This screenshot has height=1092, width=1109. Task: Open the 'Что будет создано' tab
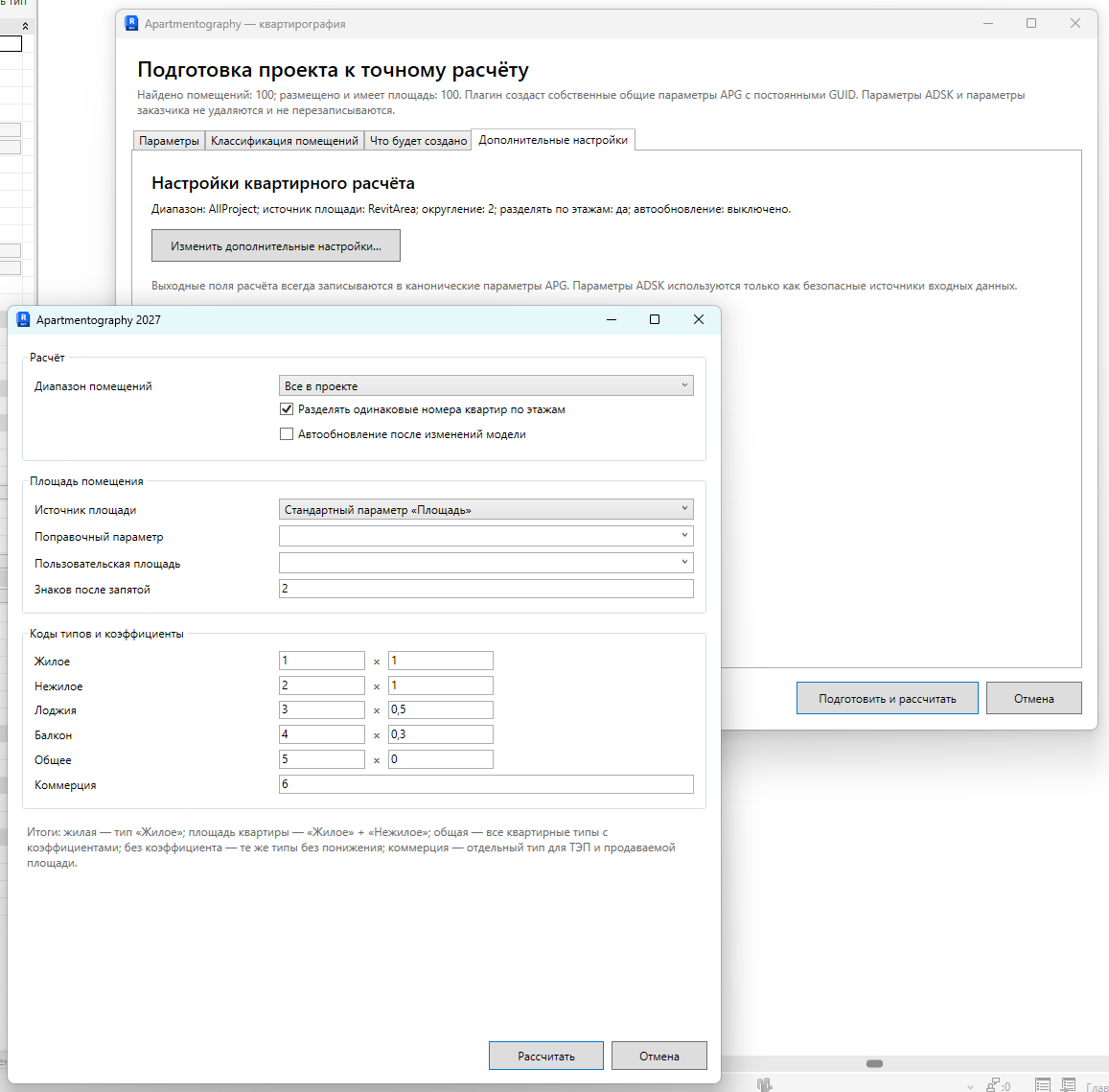point(418,141)
